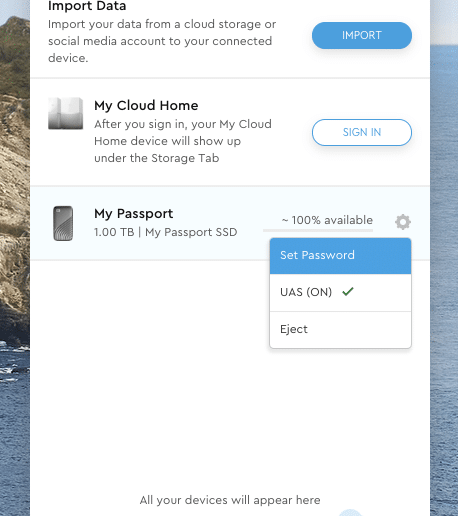Image resolution: width=458 pixels, height=516 pixels.
Task: Select the My Passport device name
Action: click(133, 214)
